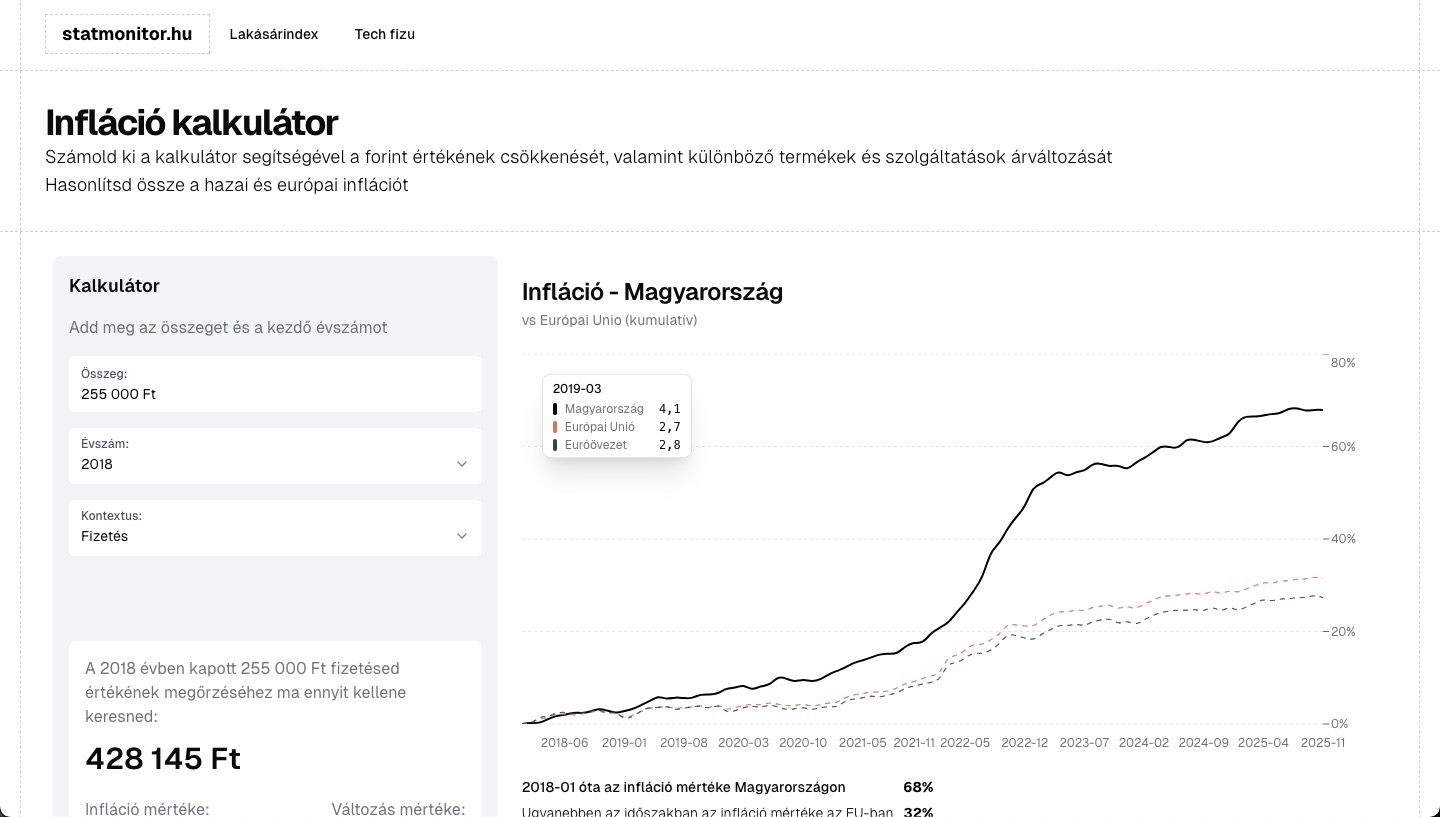Click the Infláció kalkulátor page heading

click(192, 123)
